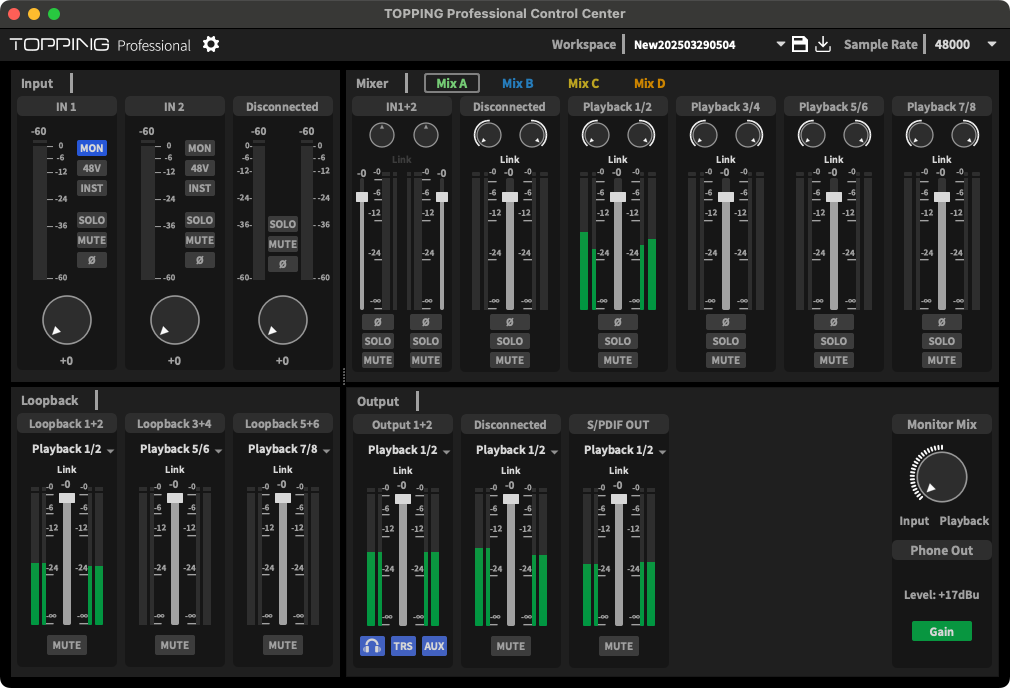This screenshot has height=688, width=1010.
Task: Click phase button on Disconnected mixer channel
Action: pyautogui.click(x=510, y=321)
